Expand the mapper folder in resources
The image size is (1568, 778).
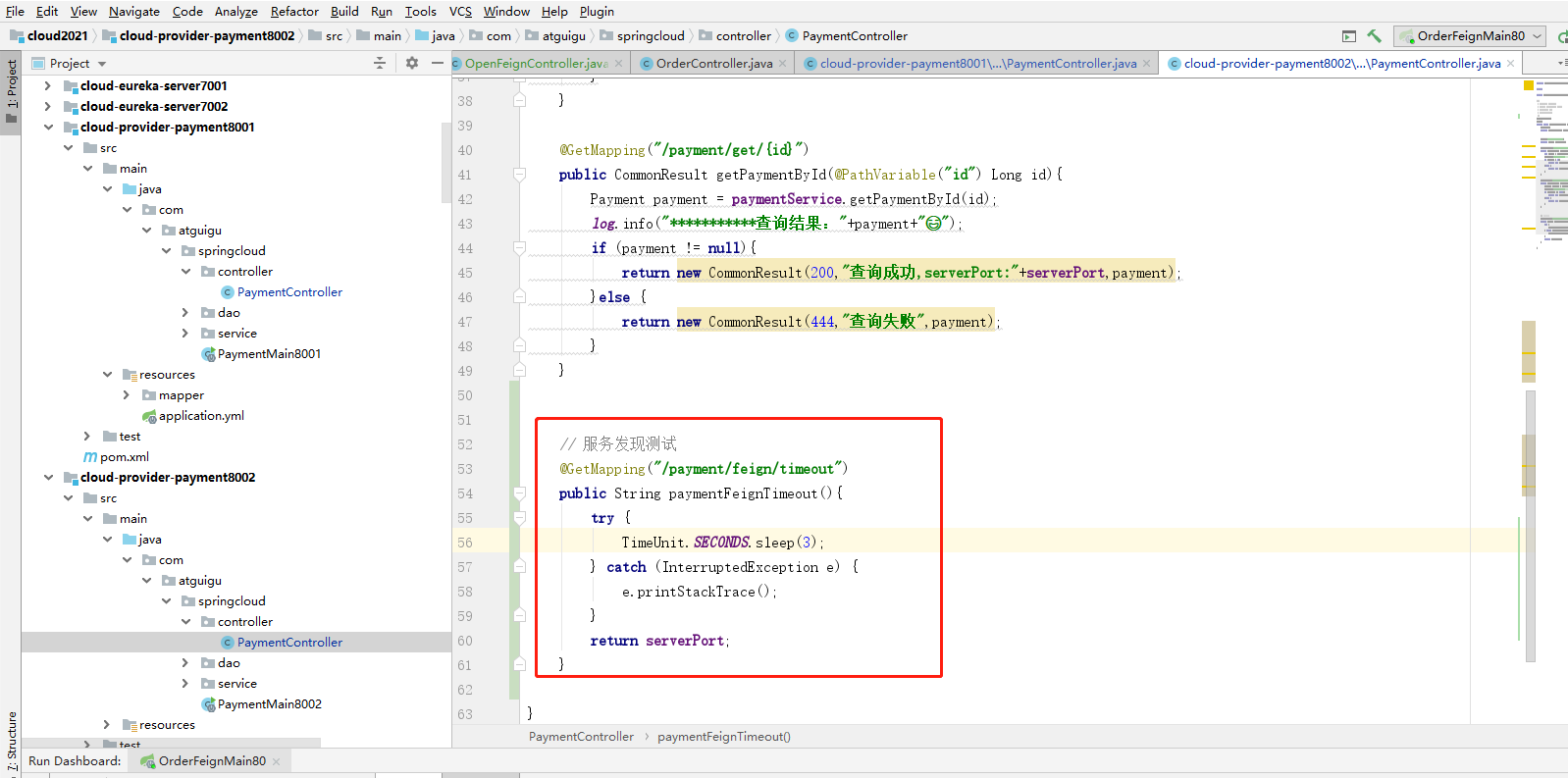tap(126, 394)
